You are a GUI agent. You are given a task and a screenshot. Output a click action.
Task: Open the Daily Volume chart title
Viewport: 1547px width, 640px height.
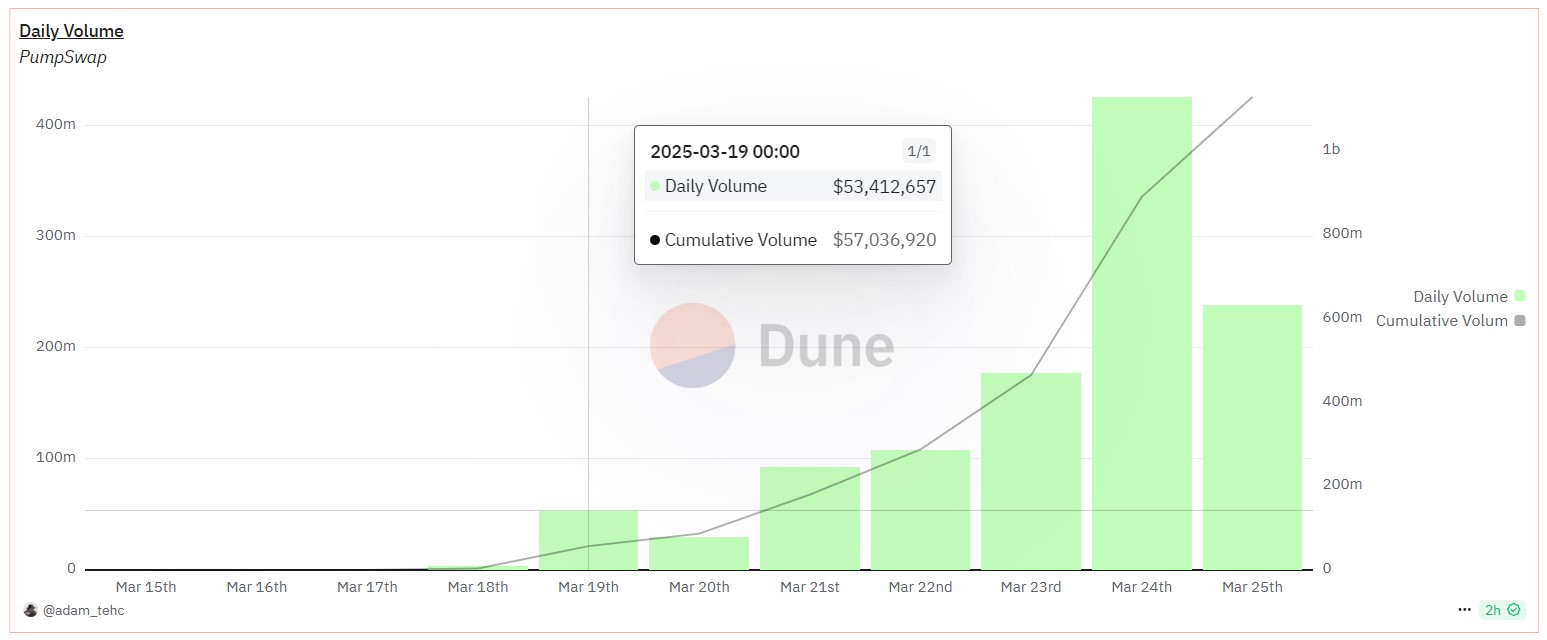coord(71,30)
